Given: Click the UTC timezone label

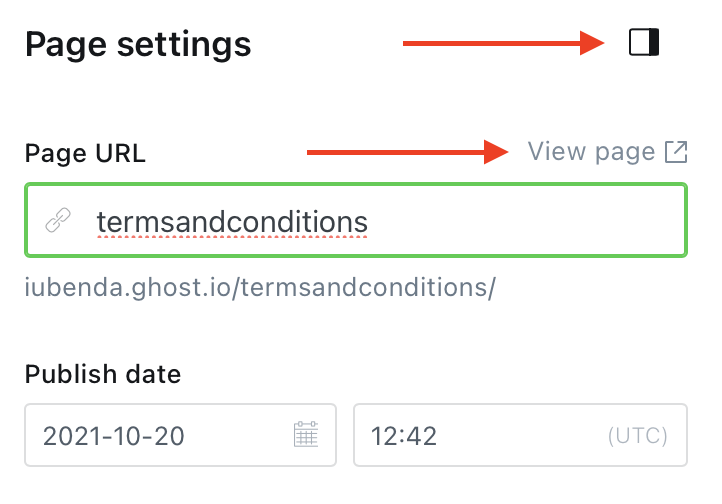Looking at the screenshot, I should click(x=637, y=436).
